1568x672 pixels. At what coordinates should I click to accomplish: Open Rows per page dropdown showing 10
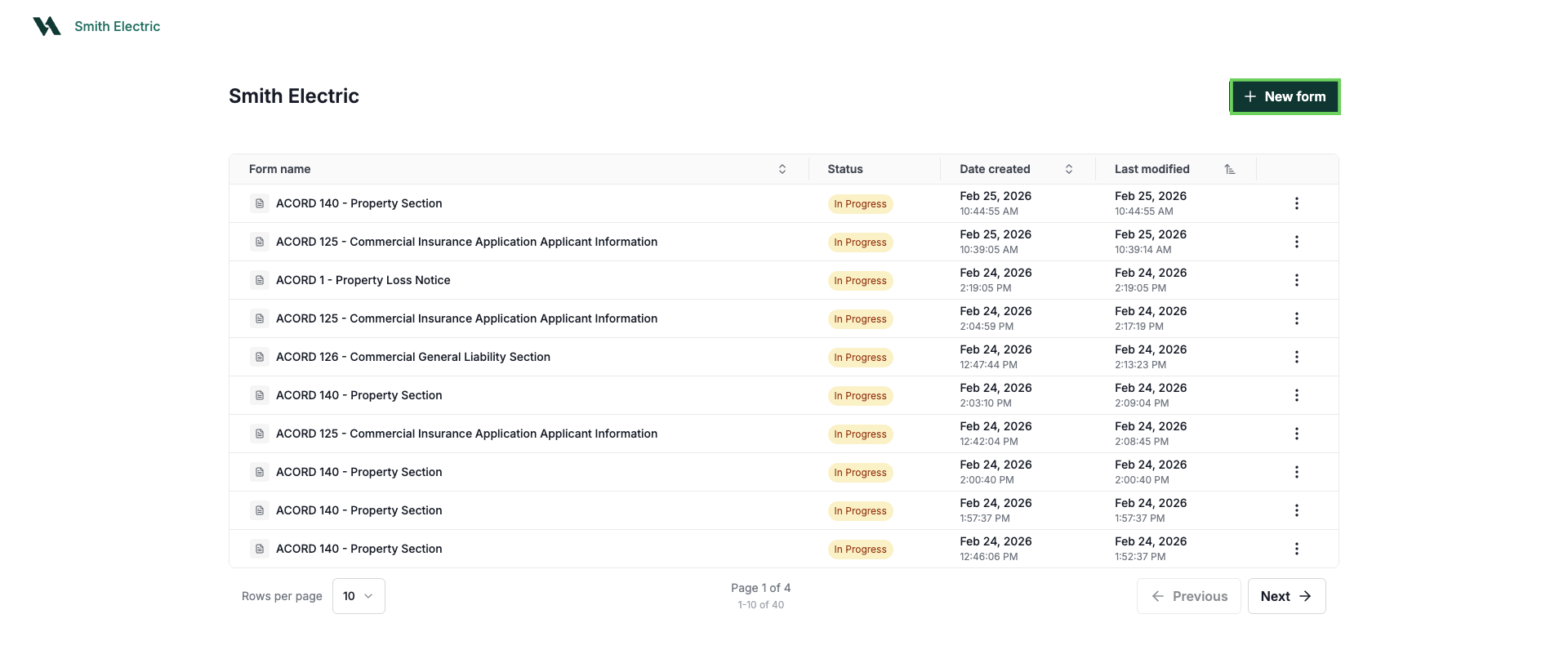[x=359, y=596]
